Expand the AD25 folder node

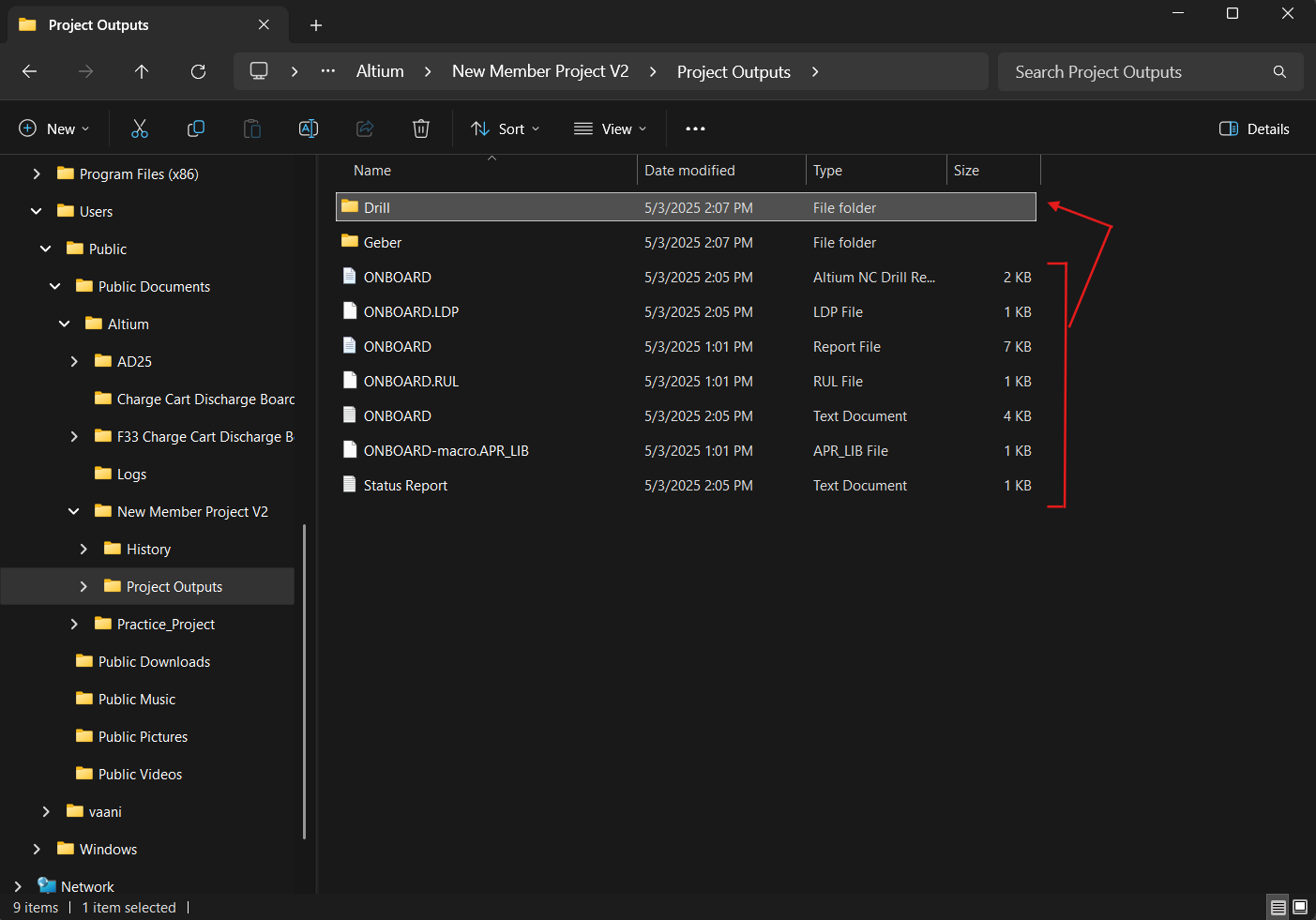click(x=74, y=361)
